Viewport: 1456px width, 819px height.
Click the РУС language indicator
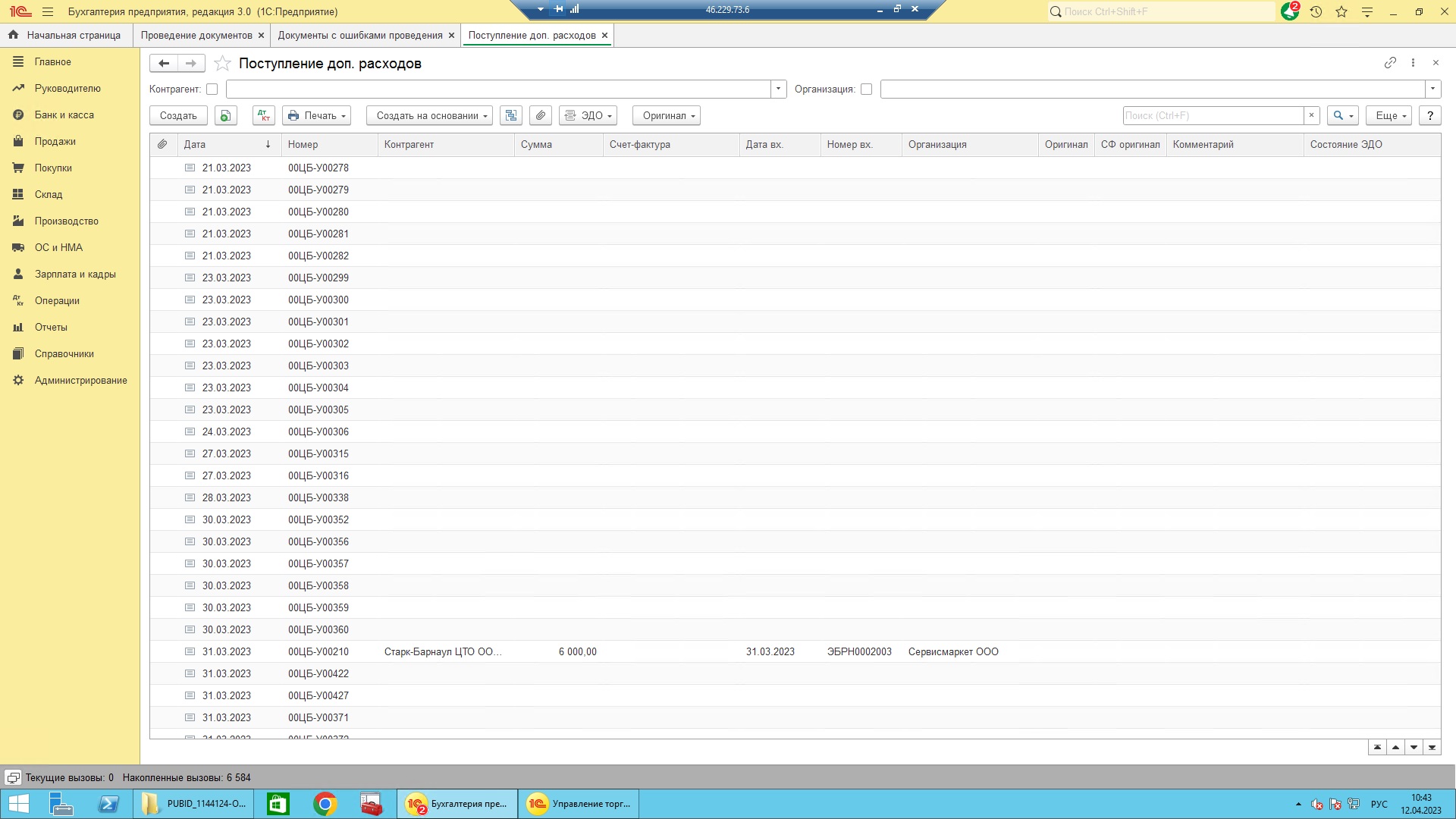[x=1379, y=804]
